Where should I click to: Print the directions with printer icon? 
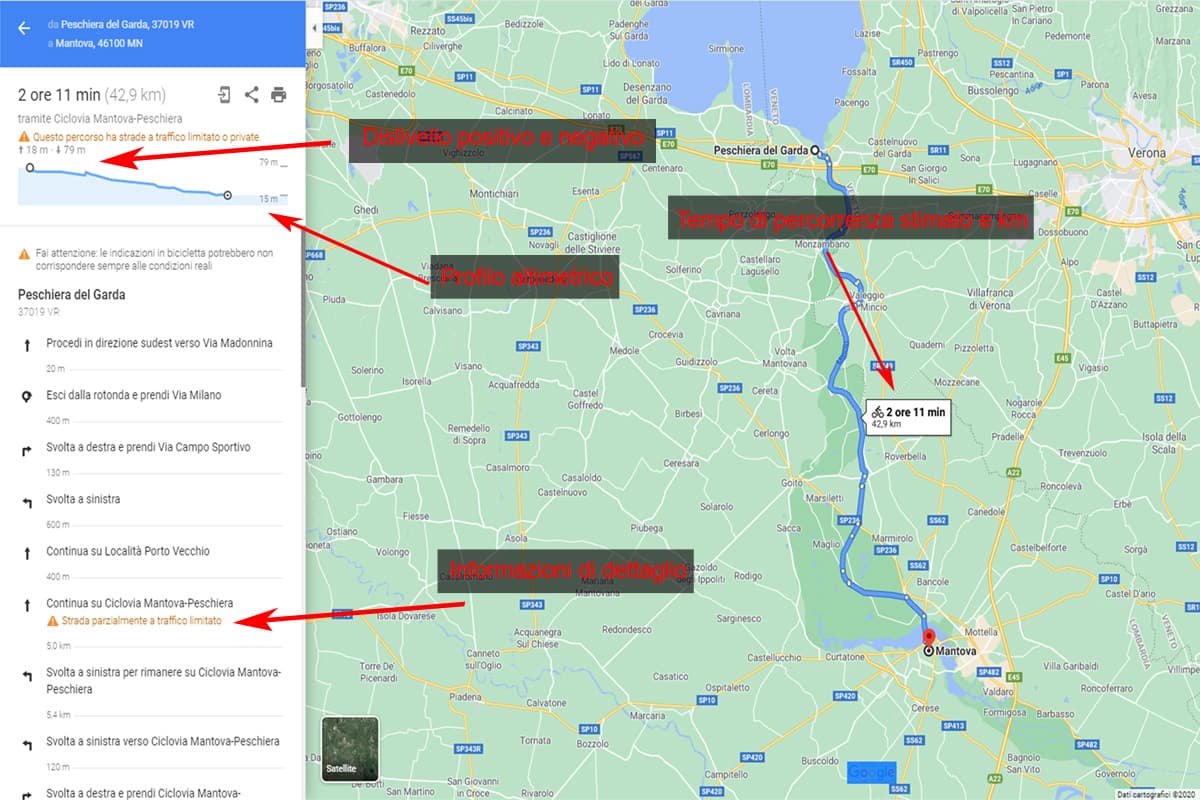pos(278,95)
